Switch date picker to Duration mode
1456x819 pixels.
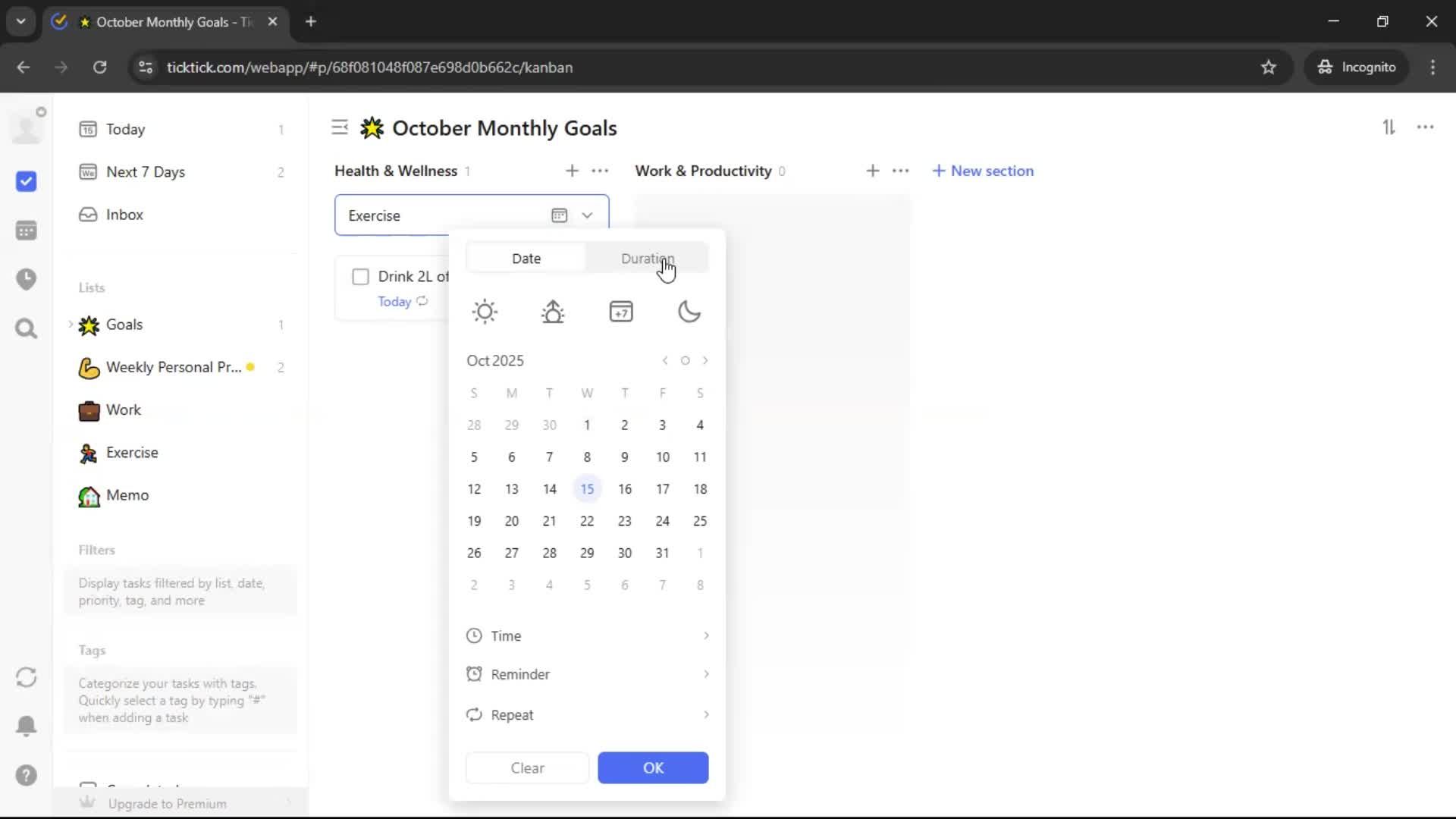[647, 259]
